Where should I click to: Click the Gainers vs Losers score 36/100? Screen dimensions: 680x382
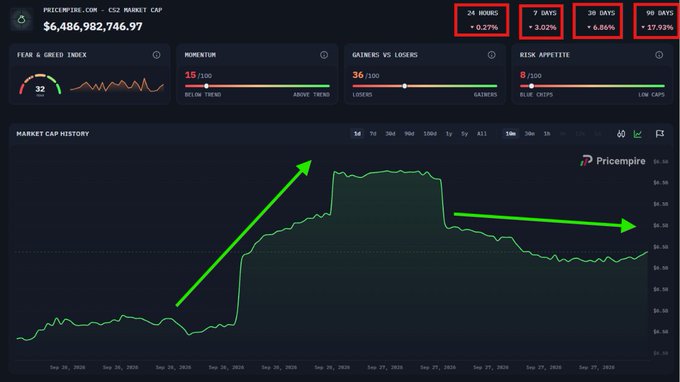coord(366,75)
